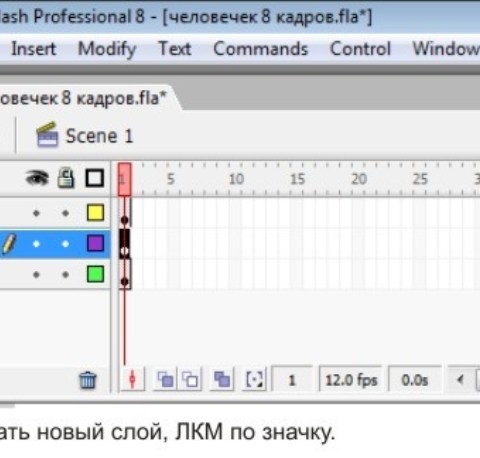The width and height of the screenshot is (480, 458).
Task: Toggle lock dot of yellow layer
Action: pos(65,213)
